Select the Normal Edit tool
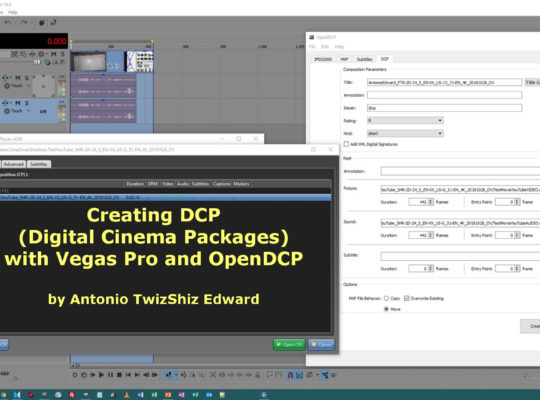Screen dimensions: 540x400 coord(168,375)
